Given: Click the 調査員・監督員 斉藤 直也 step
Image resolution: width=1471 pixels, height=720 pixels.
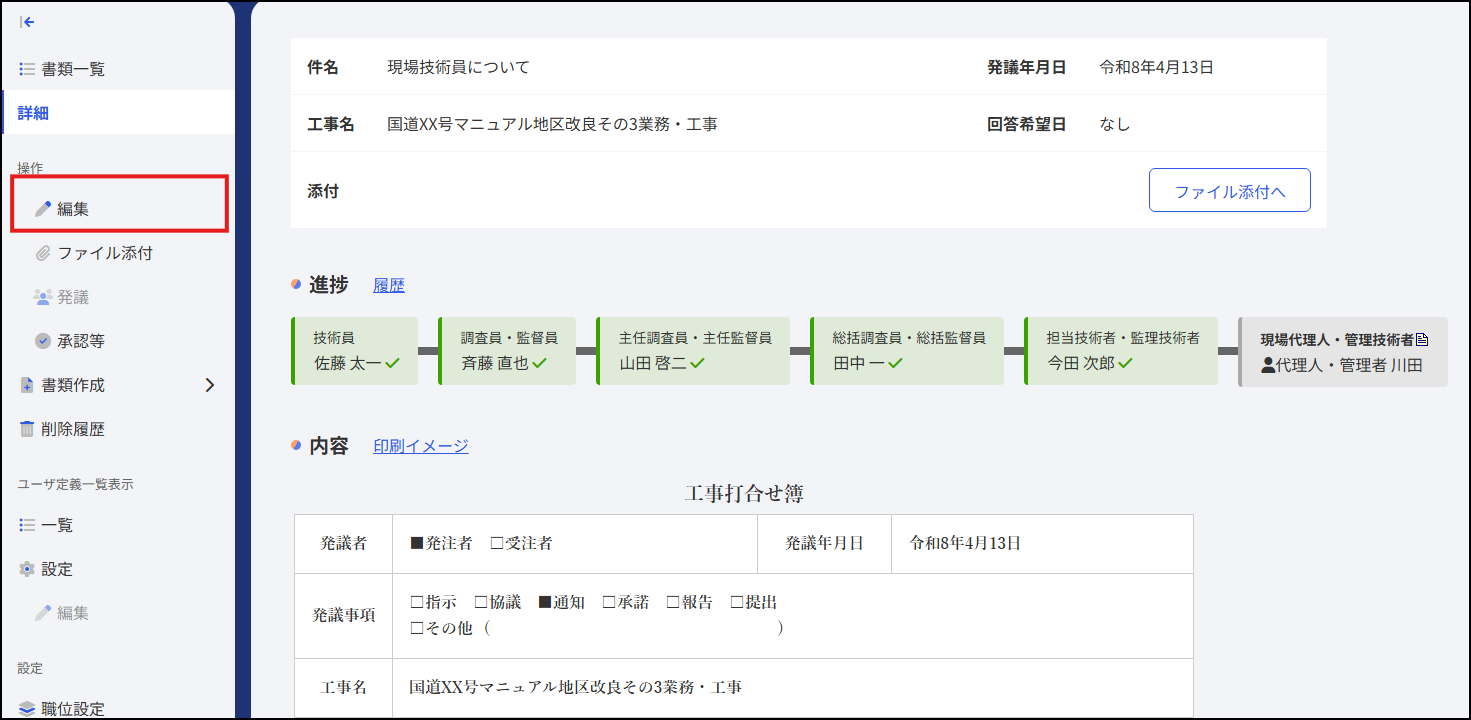Looking at the screenshot, I should tap(507, 351).
